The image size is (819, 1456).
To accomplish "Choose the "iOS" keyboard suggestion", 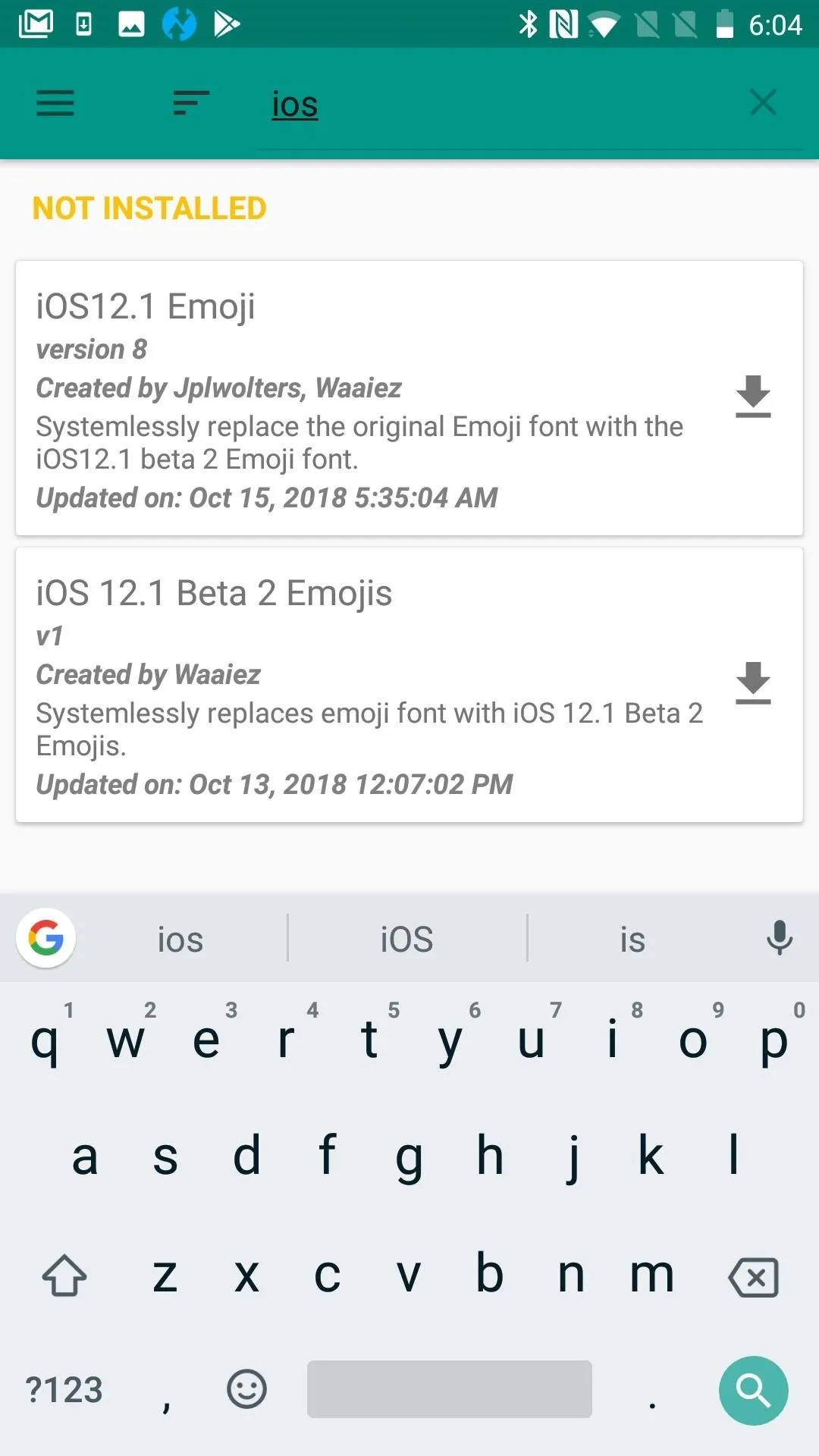I will 407,939.
